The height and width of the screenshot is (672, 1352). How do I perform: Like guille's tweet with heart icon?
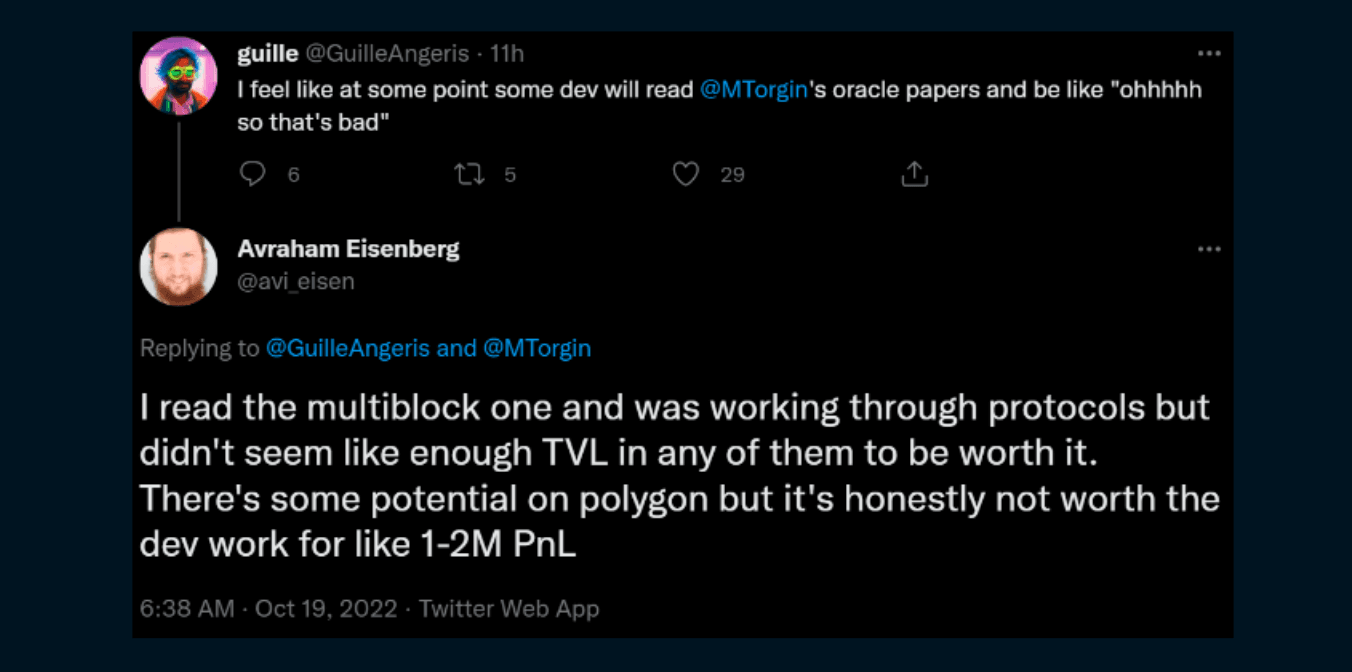point(685,175)
